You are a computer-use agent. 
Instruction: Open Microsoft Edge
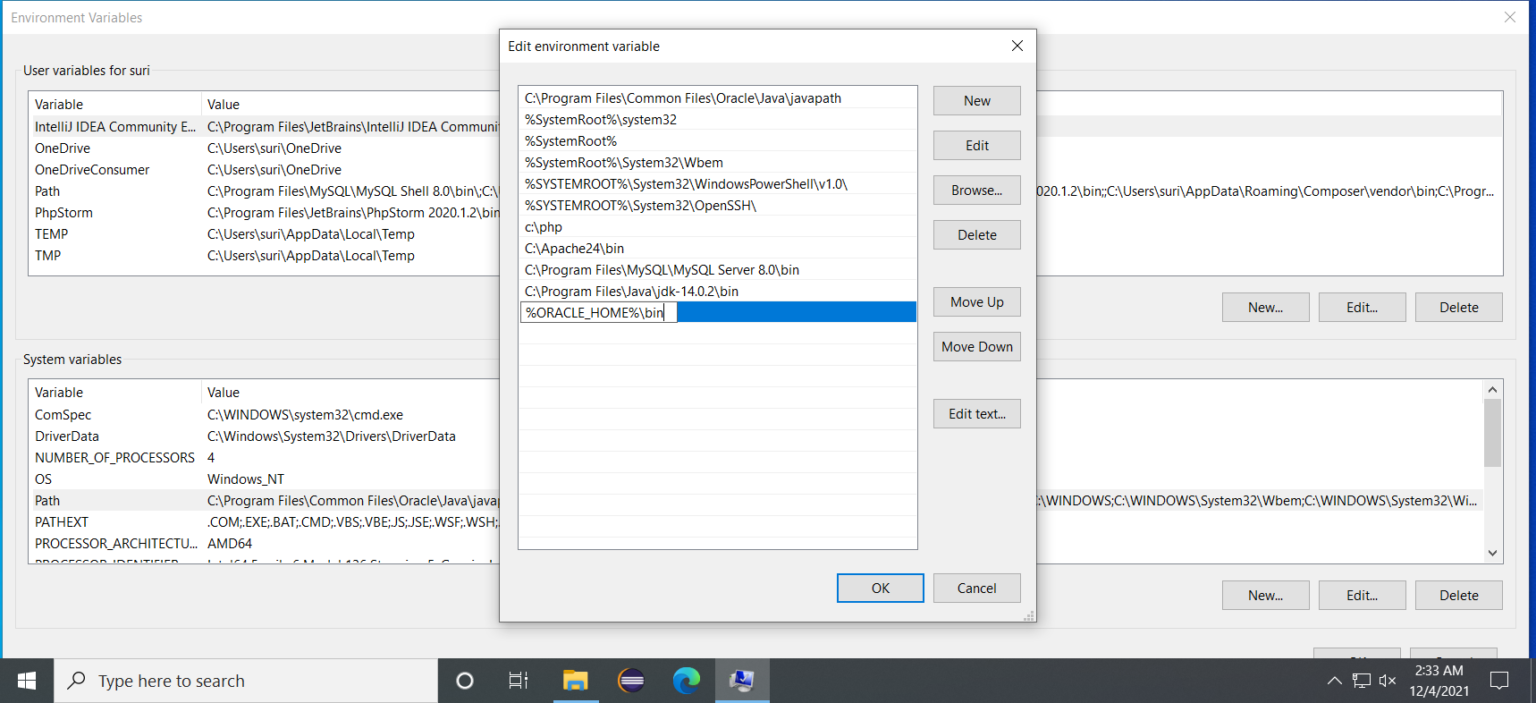[686, 681]
